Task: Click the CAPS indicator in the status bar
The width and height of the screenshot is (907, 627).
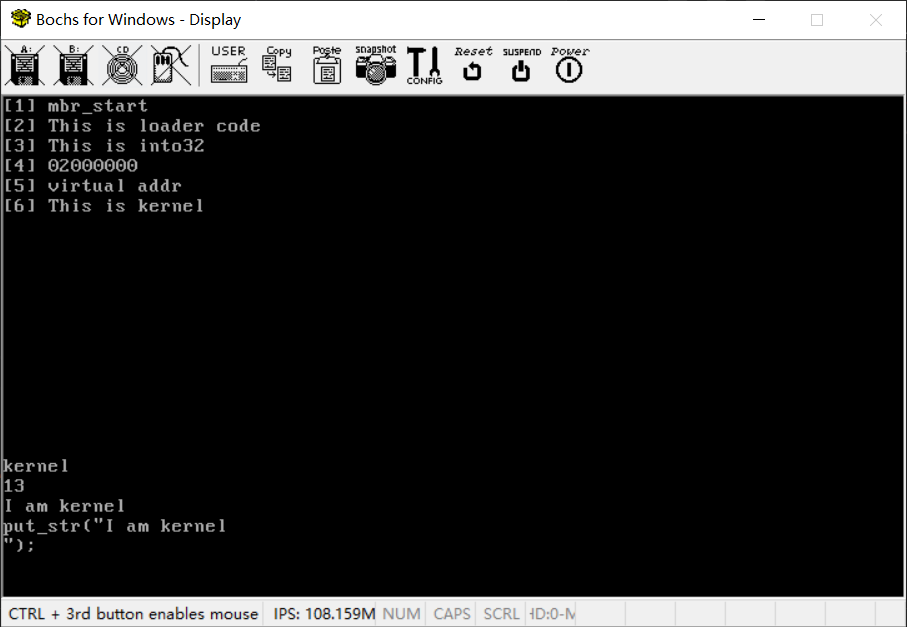Action: [452, 614]
